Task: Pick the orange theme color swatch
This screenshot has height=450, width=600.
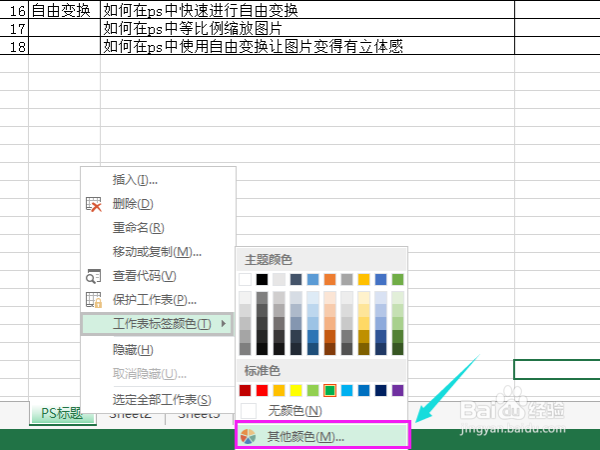Action: 330,279
